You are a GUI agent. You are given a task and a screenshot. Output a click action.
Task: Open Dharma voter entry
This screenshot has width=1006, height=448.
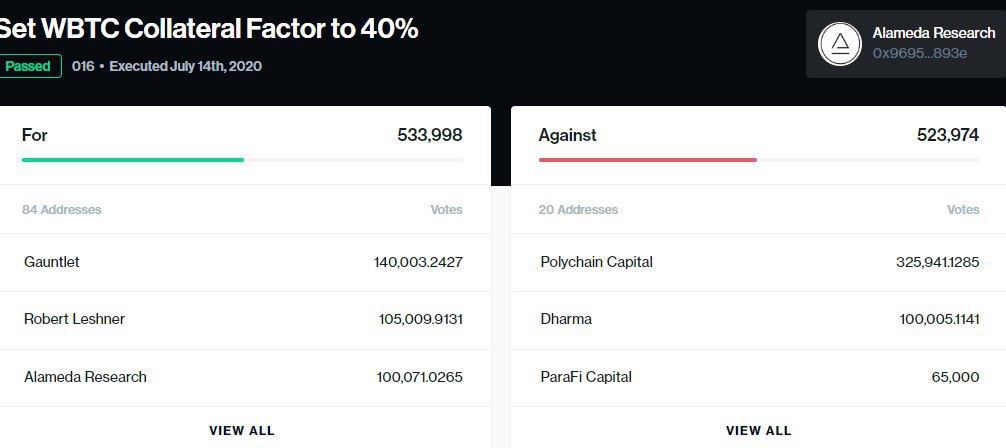(x=566, y=319)
